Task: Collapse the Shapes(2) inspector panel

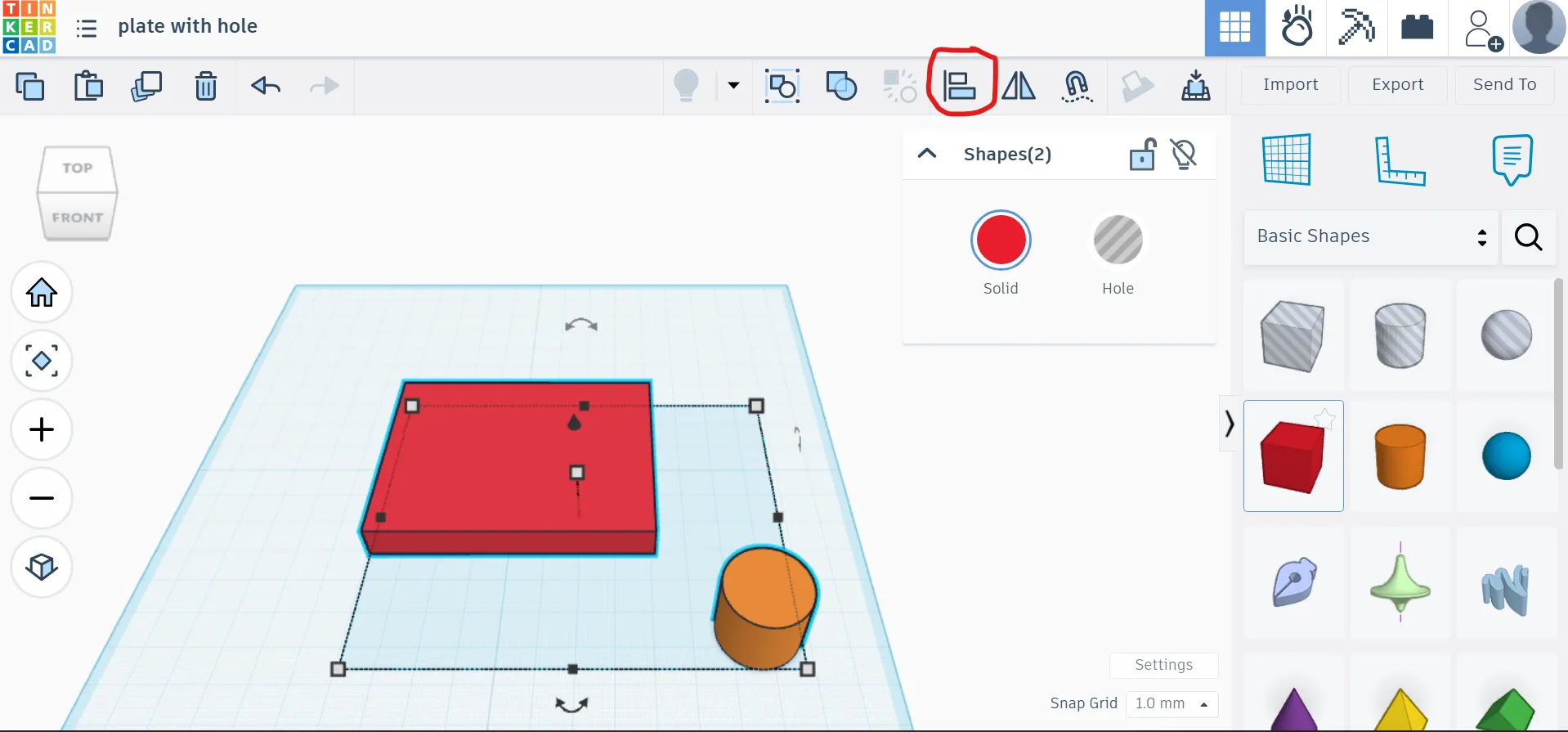Action: coord(927,154)
